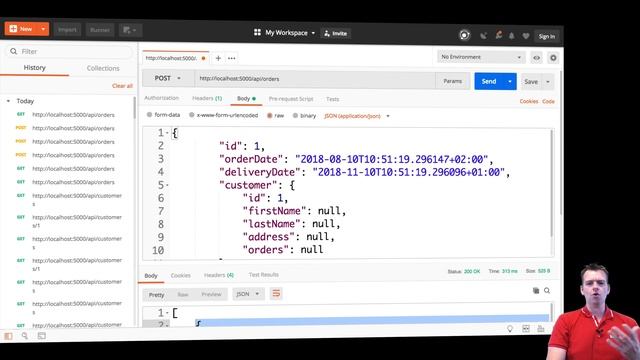Open the Send button dropdown arrow
The width and height of the screenshot is (640, 360).
(510, 82)
